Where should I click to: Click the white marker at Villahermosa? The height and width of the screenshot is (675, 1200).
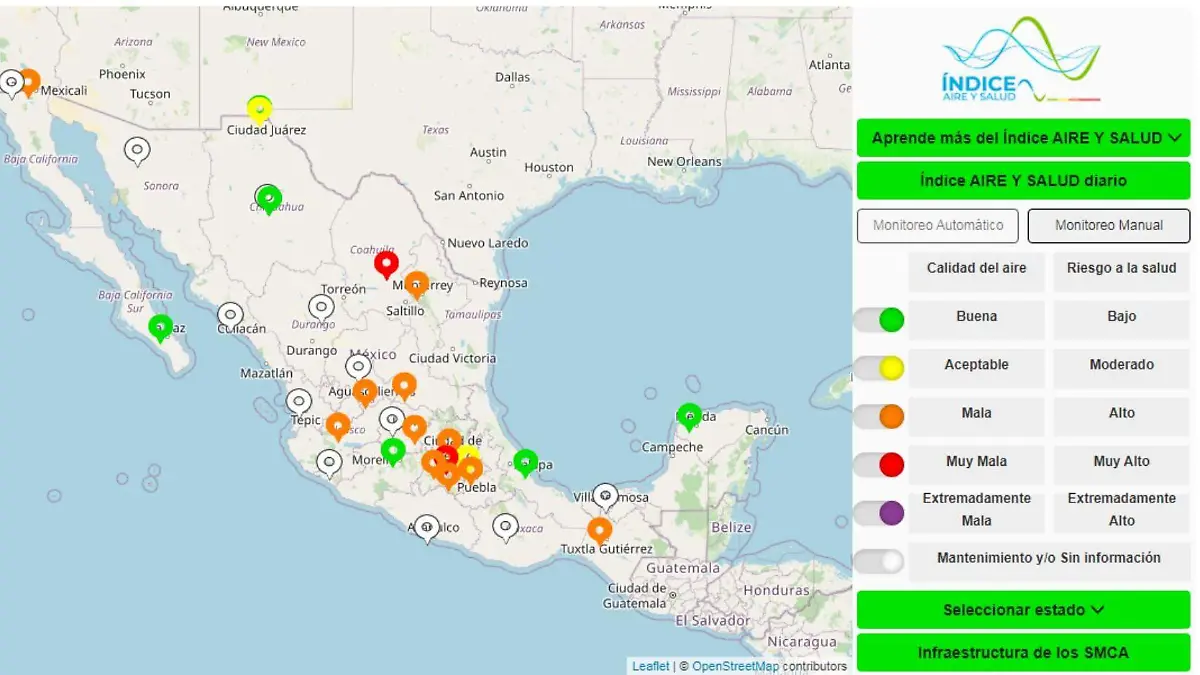[605, 495]
